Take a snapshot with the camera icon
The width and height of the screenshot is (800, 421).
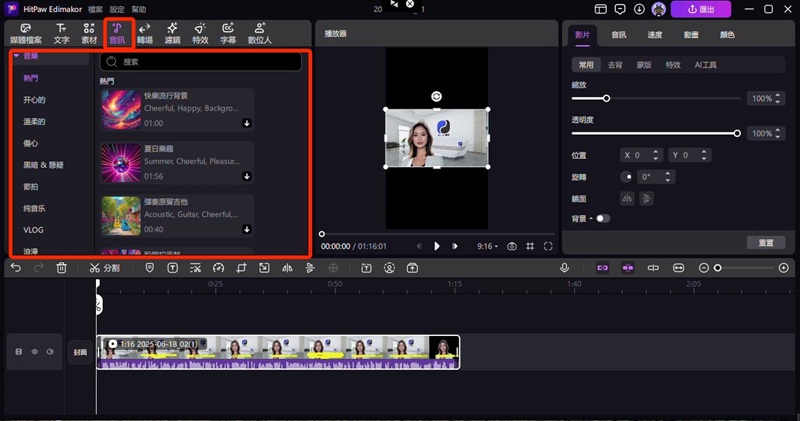pos(512,246)
